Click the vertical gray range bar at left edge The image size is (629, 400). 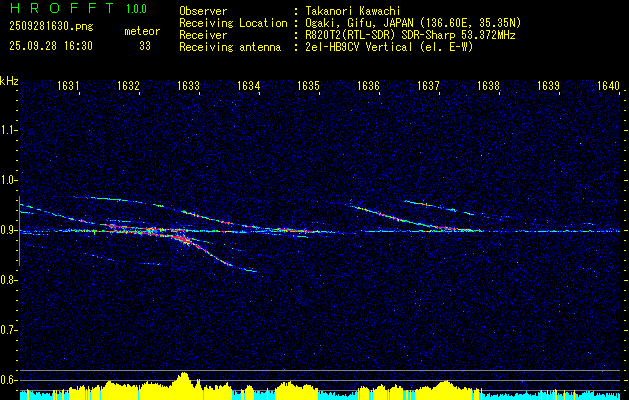click(x=20, y=231)
